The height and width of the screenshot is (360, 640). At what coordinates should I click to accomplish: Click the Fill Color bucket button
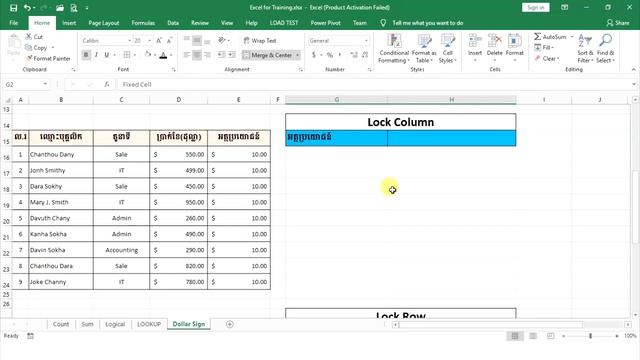[x=148, y=55]
